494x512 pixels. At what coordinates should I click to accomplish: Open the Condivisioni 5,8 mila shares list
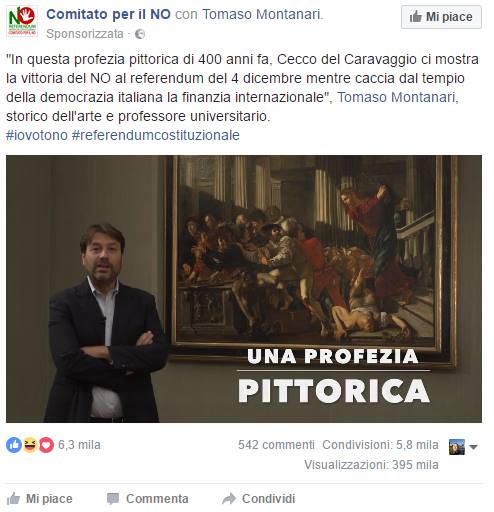(x=380, y=445)
